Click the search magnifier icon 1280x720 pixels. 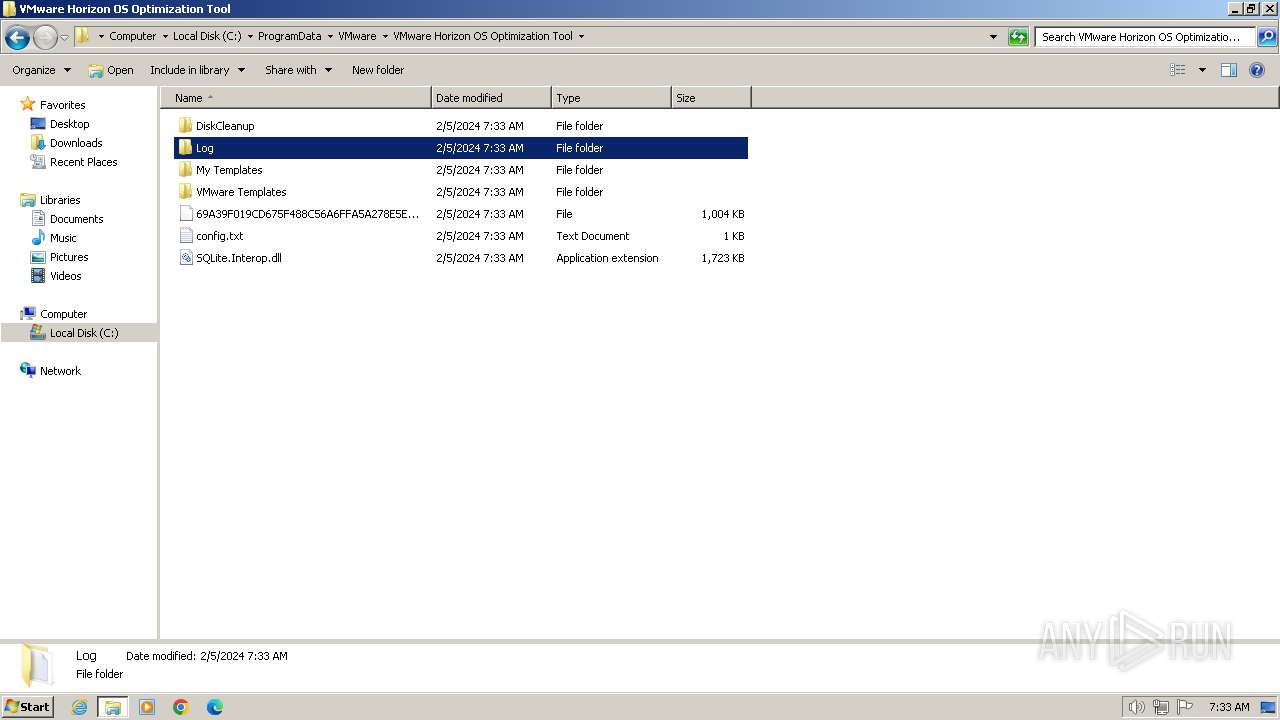click(1266, 37)
